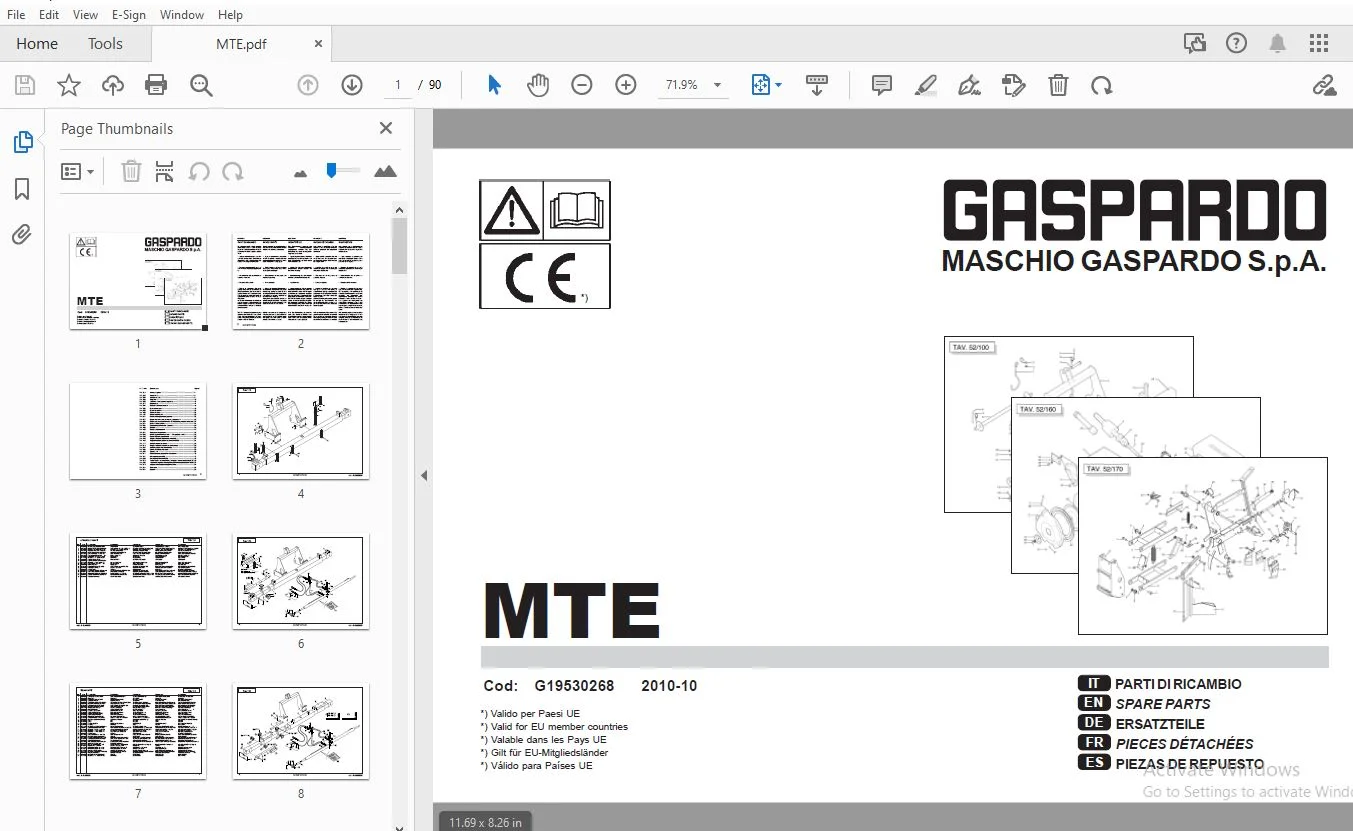Select page 2 thumbnail
This screenshot has height=831, width=1353.
click(x=301, y=282)
